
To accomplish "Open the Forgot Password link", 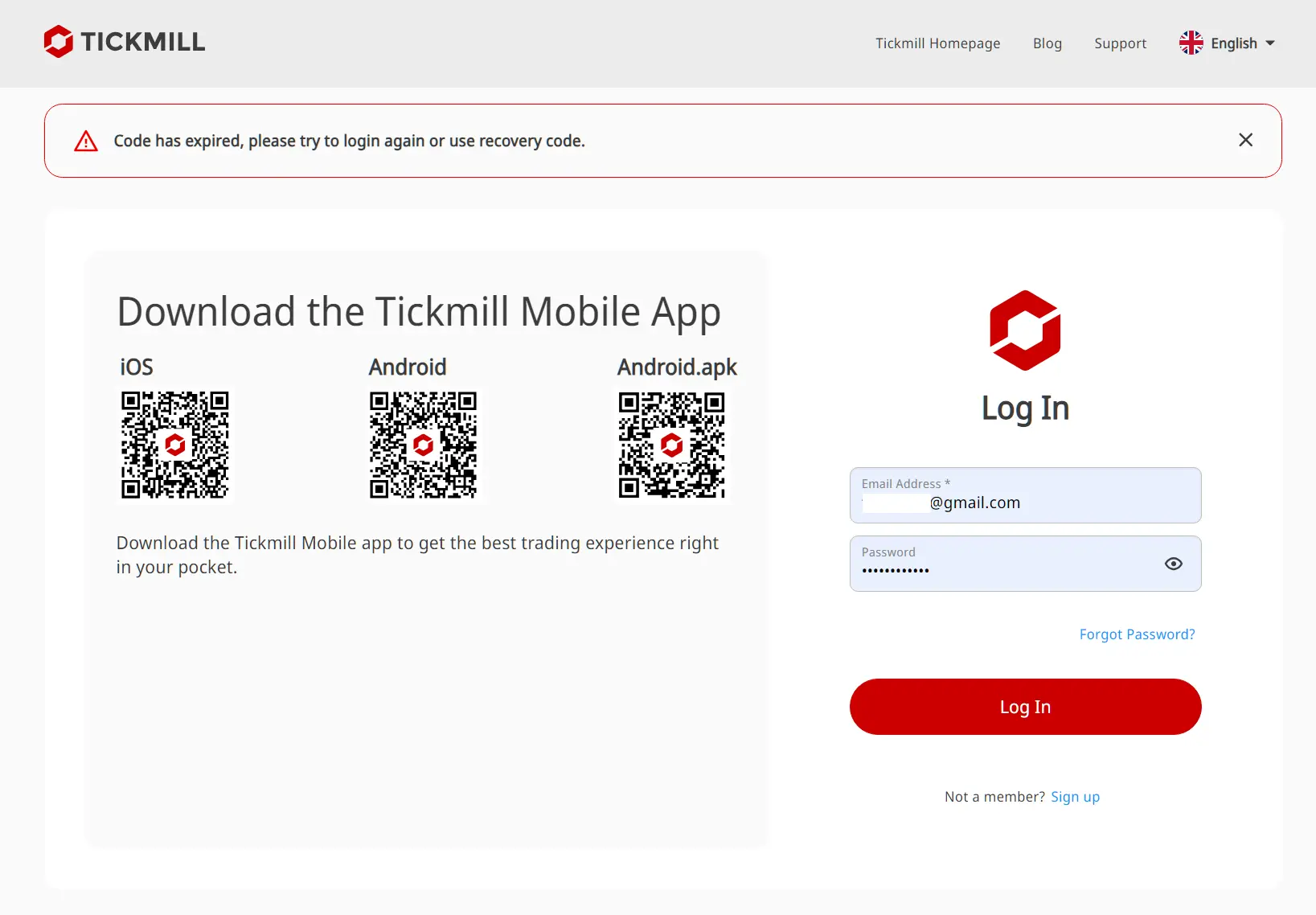I will [1137, 634].
